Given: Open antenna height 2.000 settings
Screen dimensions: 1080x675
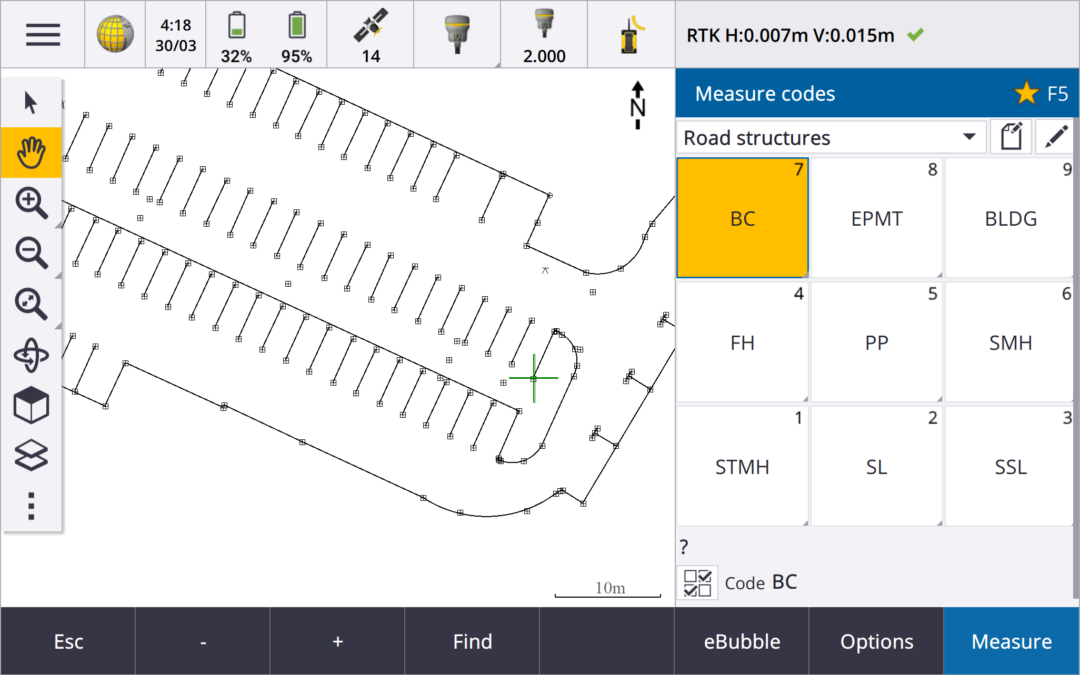Looking at the screenshot, I should 544,34.
